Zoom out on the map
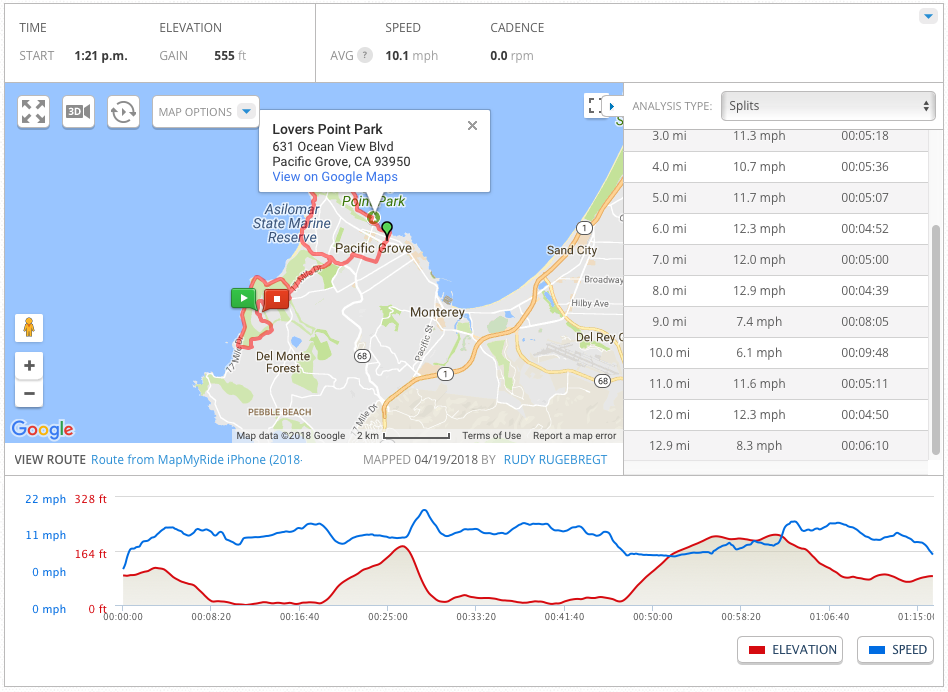 click(x=29, y=393)
